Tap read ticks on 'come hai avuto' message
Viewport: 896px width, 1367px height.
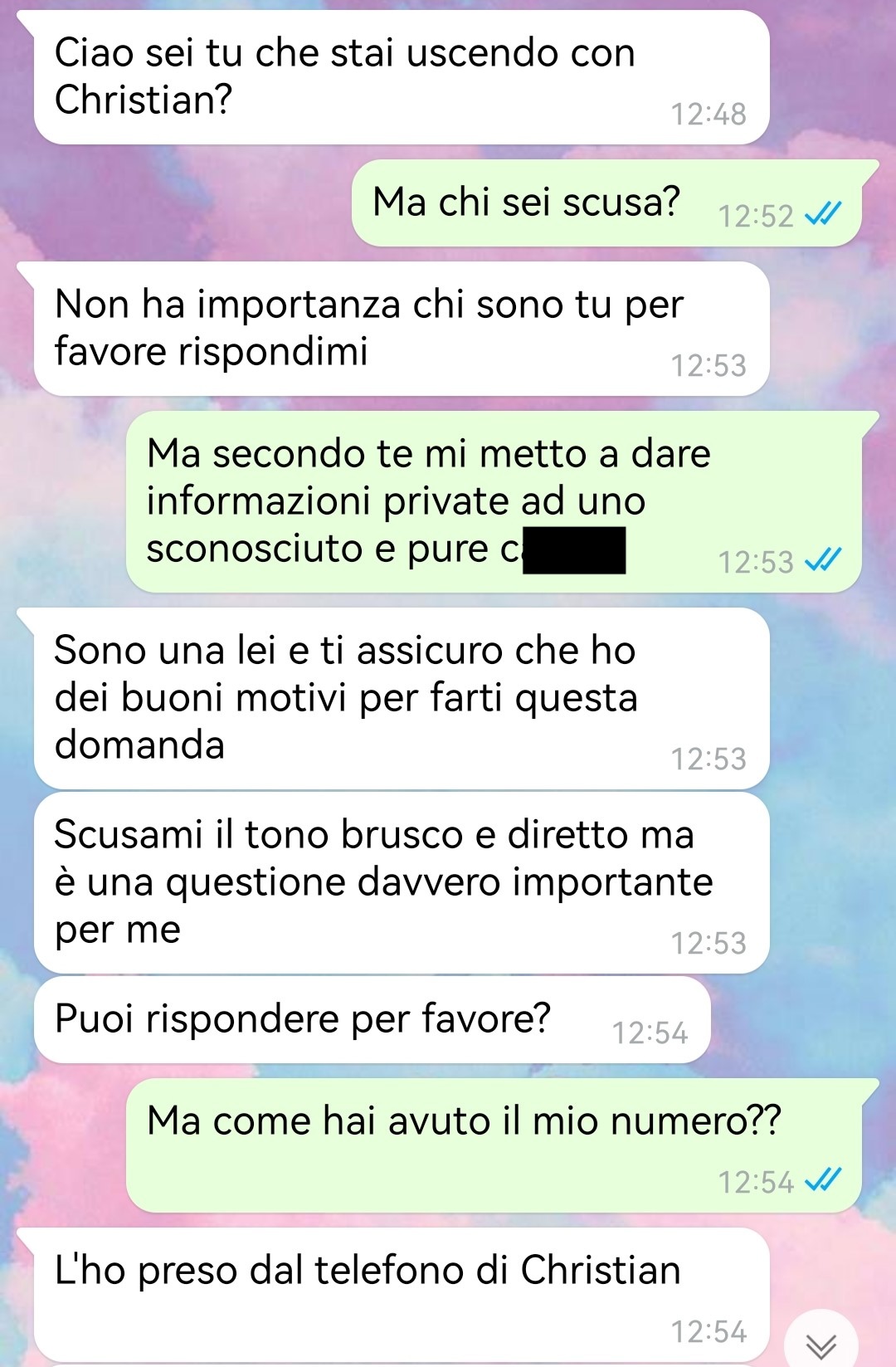click(x=823, y=1180)
